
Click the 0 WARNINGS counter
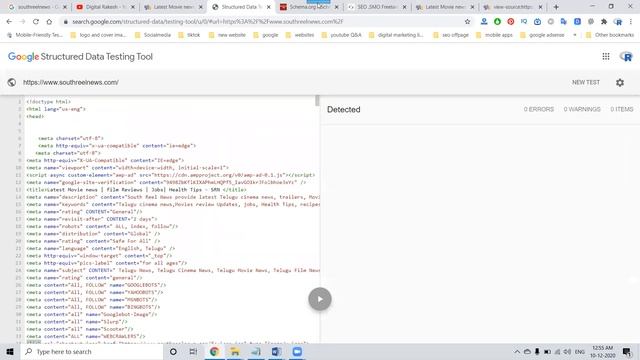(582, 109)
